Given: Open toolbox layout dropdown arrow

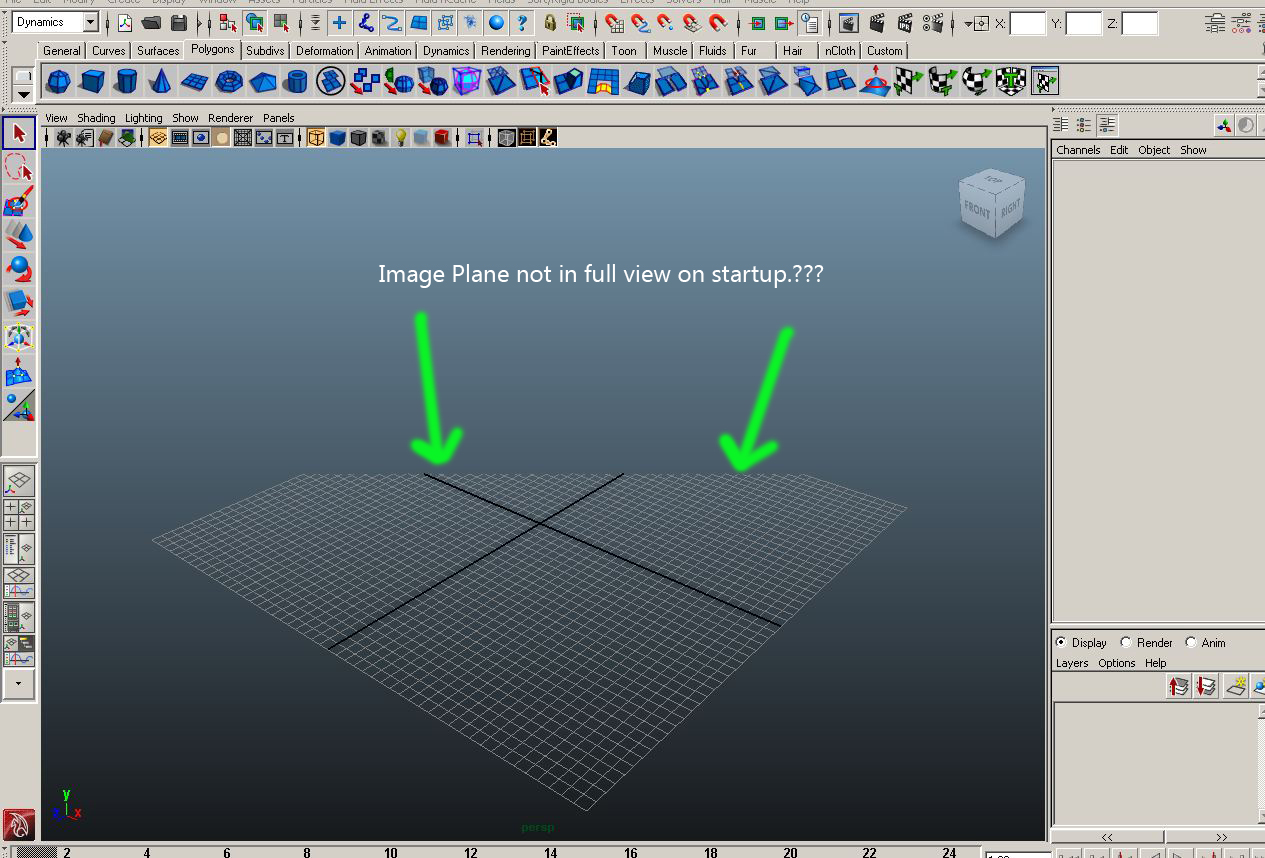Looking at the screenshot, I should [x=19, y=684].
